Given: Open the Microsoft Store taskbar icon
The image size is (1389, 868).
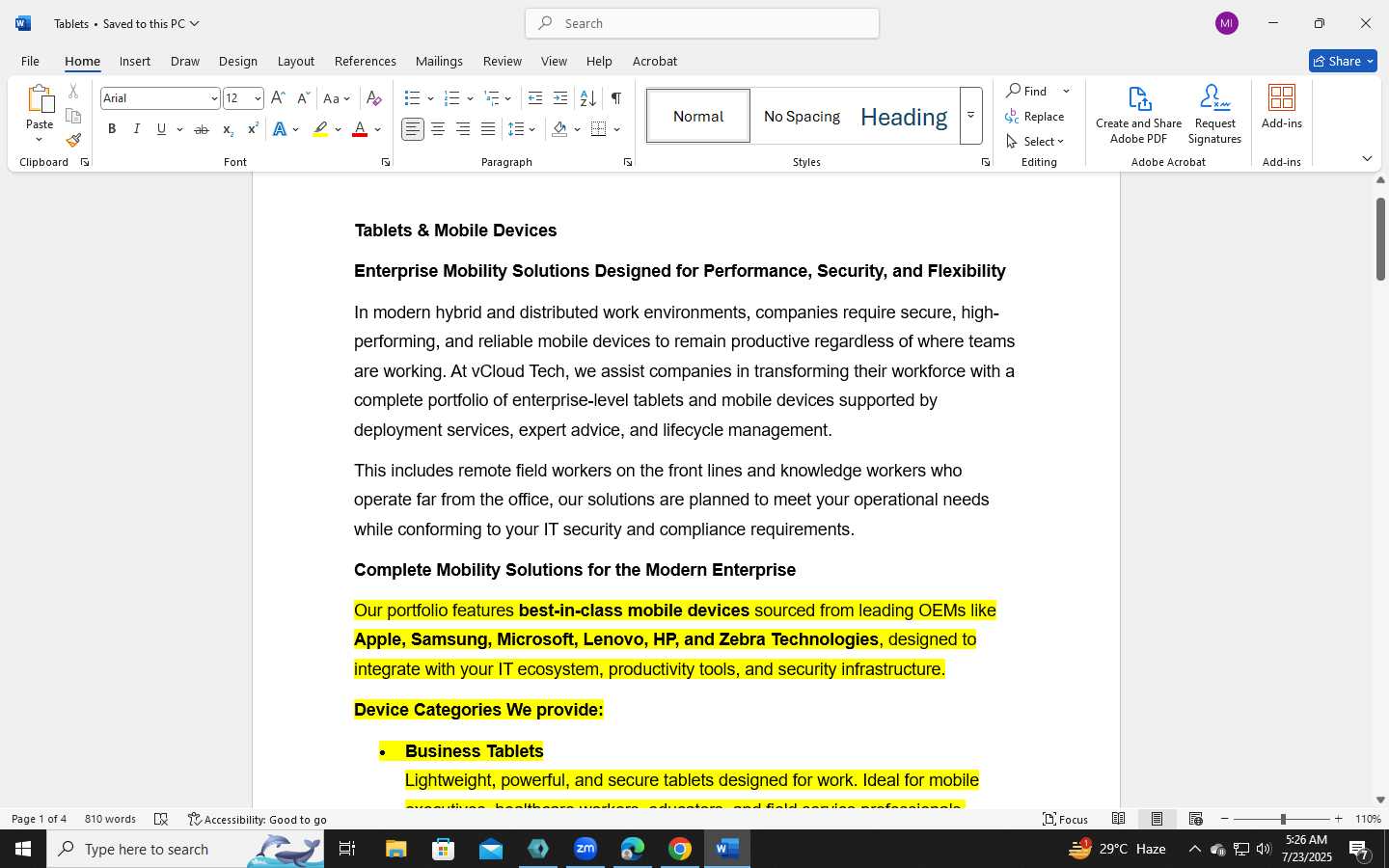Looking at the screenshot, I should (x=444, y=849).
